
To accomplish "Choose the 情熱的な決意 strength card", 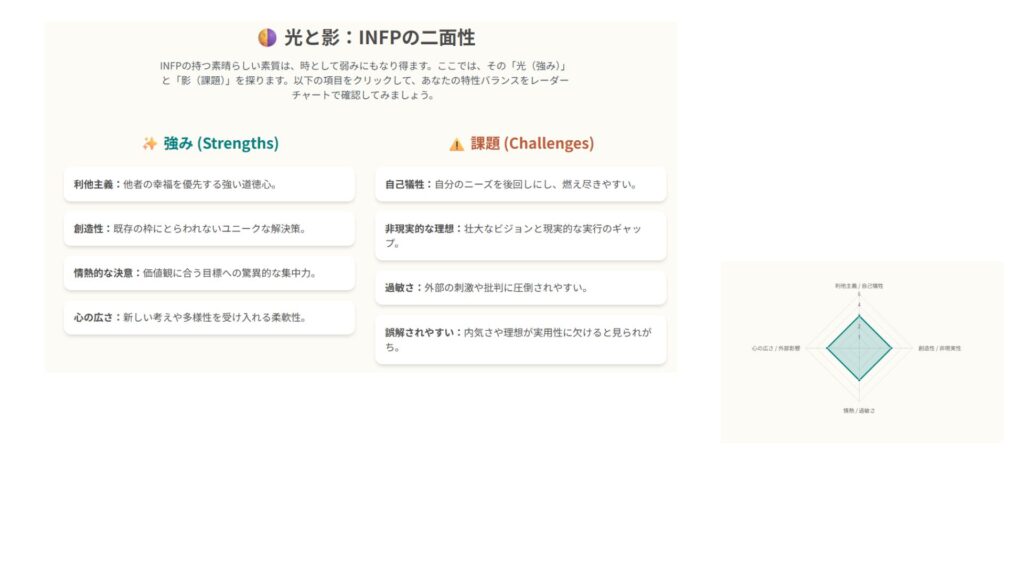I will 209,272.
